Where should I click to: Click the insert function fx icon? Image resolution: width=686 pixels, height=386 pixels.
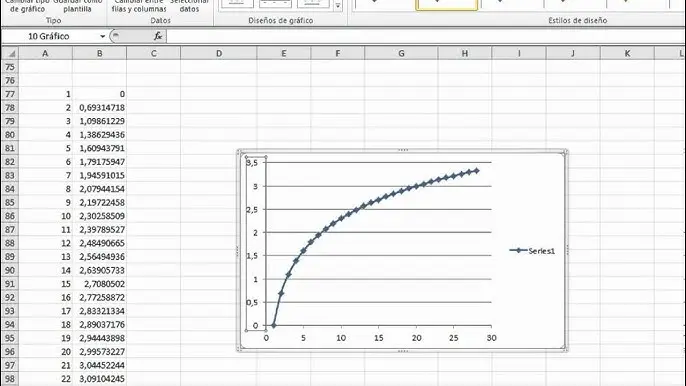coord(158,36)
